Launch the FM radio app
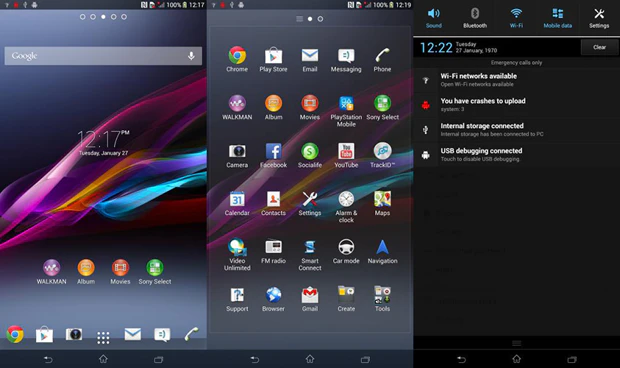This screenshot has width=620, height=368. coord(273,251)
